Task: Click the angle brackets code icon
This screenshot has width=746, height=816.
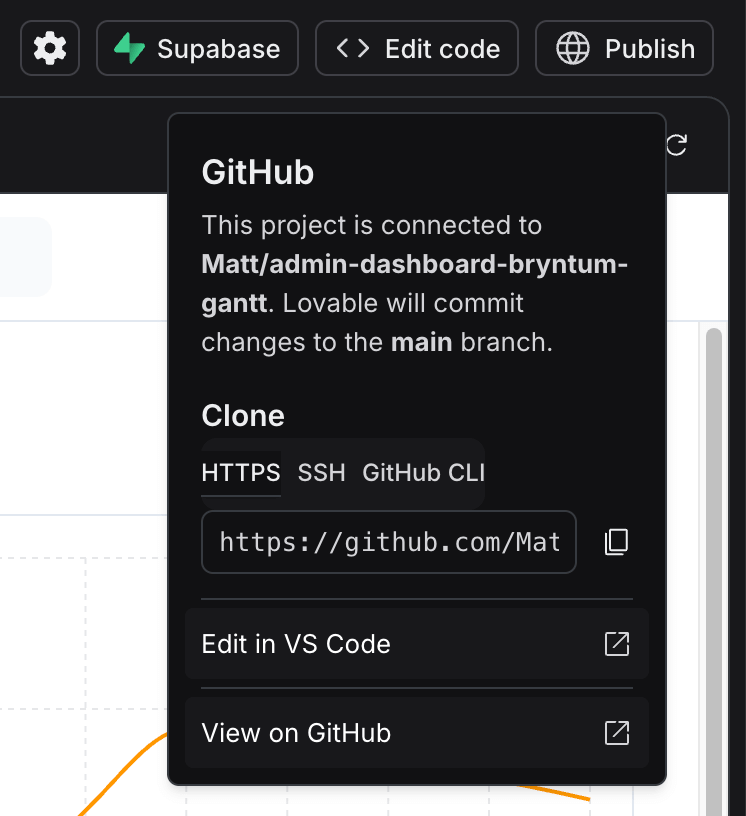Action: pyautogui.click(x=352, y=48)
